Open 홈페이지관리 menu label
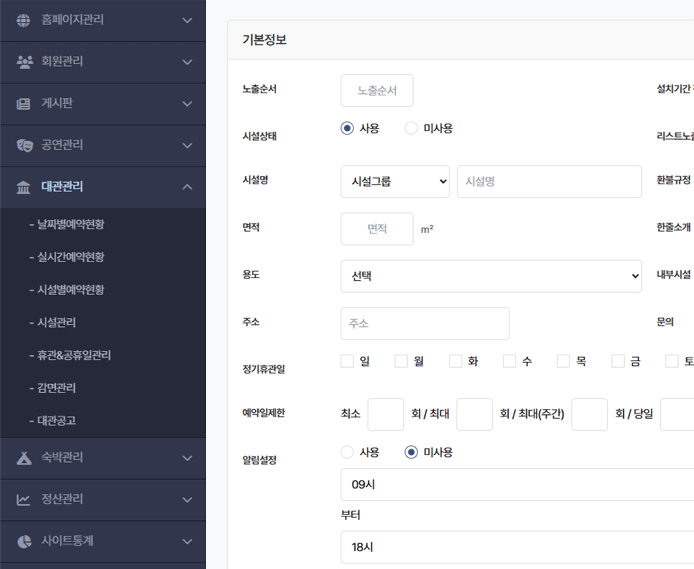The height and width of the screenshot is (569, 694). 72,20
